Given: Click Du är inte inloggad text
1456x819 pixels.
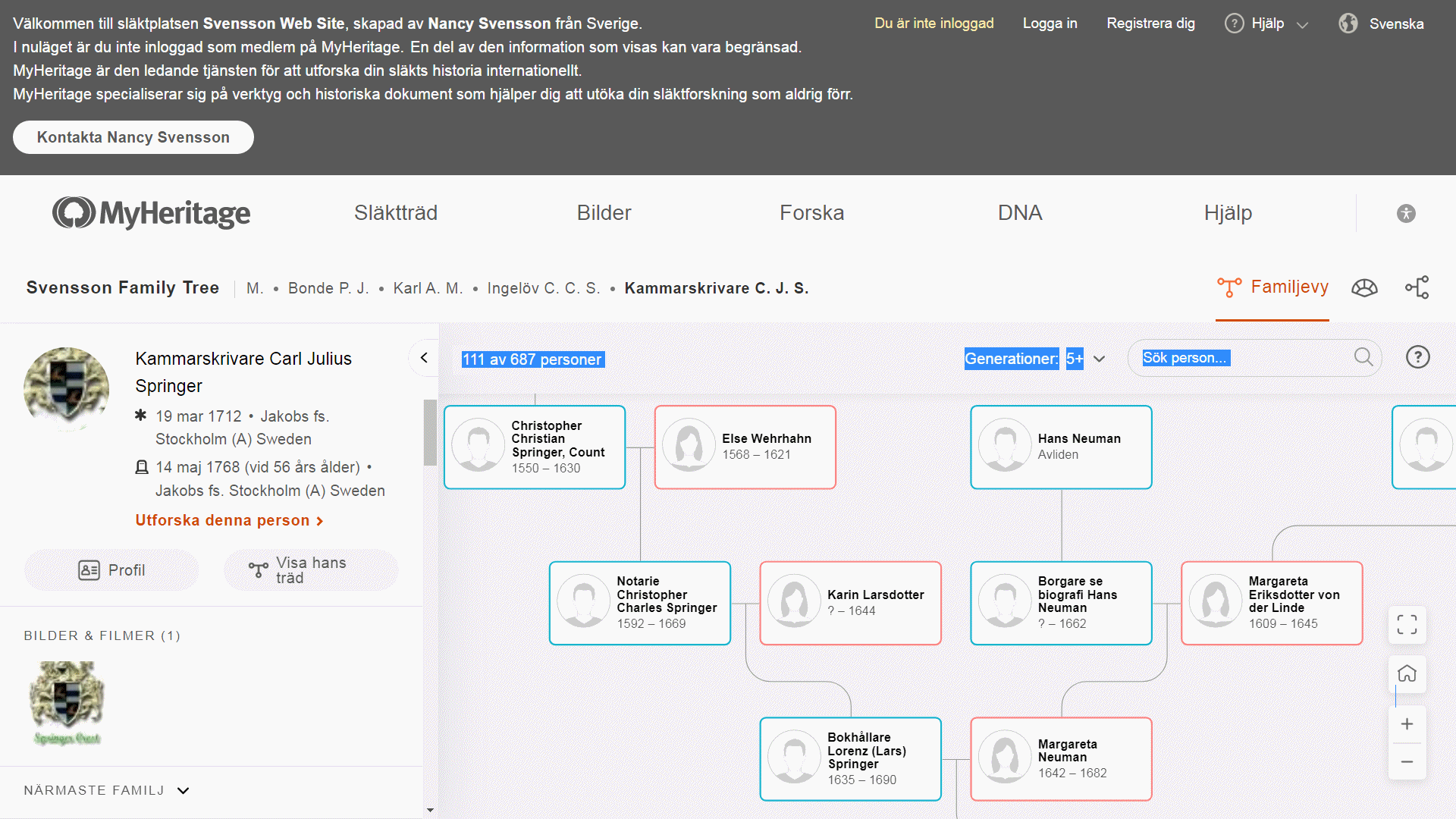Looking at the screenshot, I should pos(934,24).
